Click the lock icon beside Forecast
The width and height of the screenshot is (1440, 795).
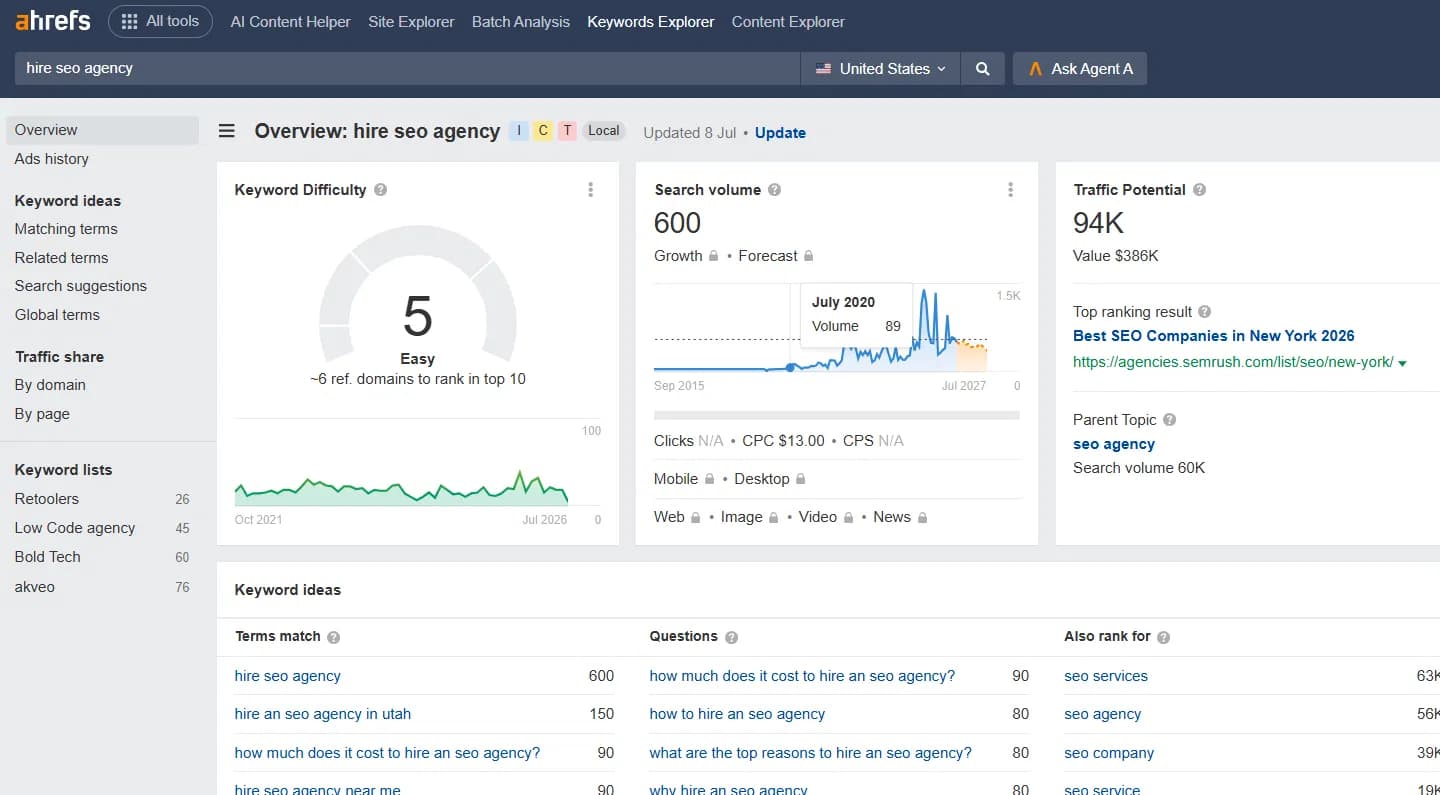(x=808, y=256)
